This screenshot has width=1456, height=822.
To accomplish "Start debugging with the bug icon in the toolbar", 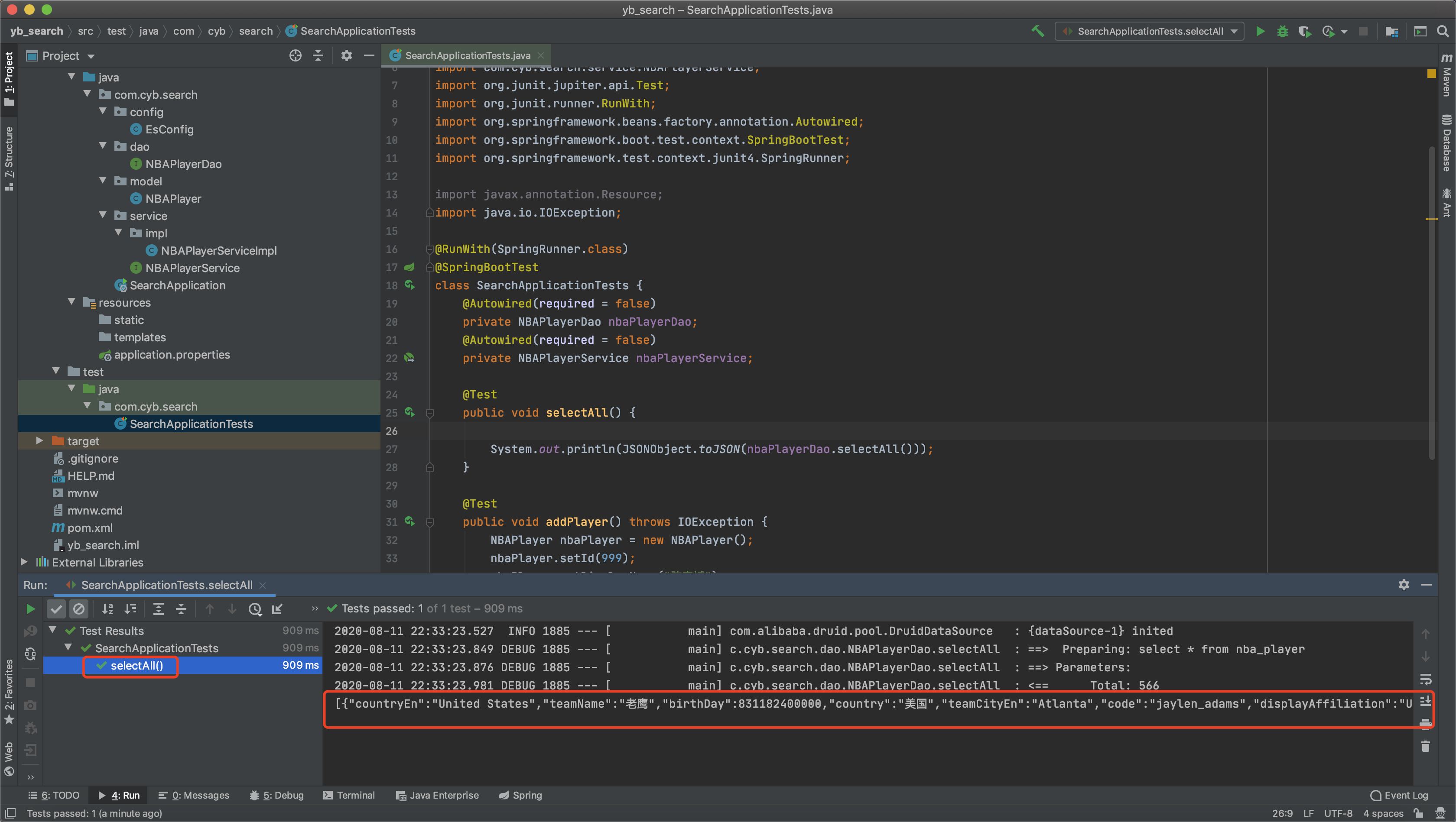I will point(1283,31).
